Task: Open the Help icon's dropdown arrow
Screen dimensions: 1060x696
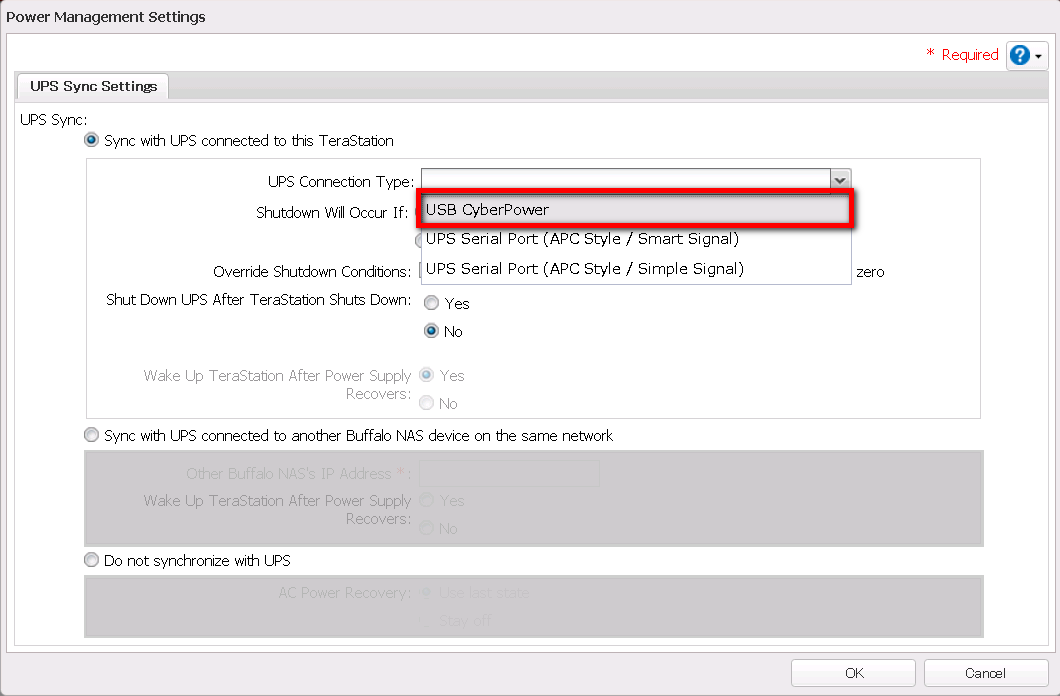Action: point(1039,56)
